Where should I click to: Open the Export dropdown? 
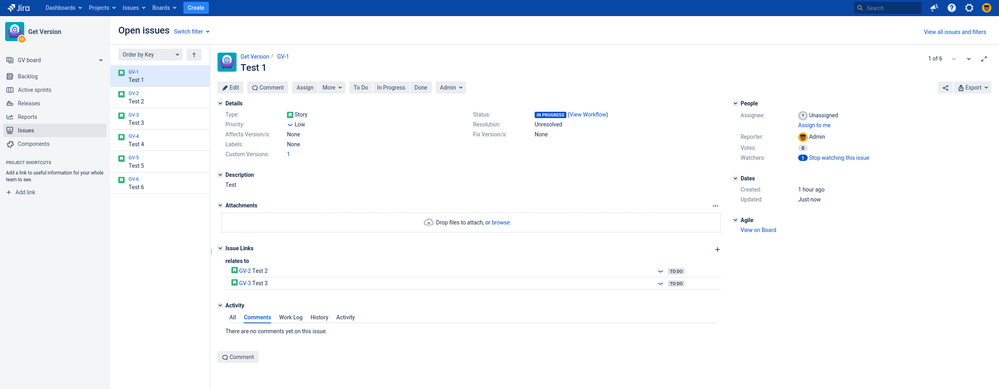(973, 88)
